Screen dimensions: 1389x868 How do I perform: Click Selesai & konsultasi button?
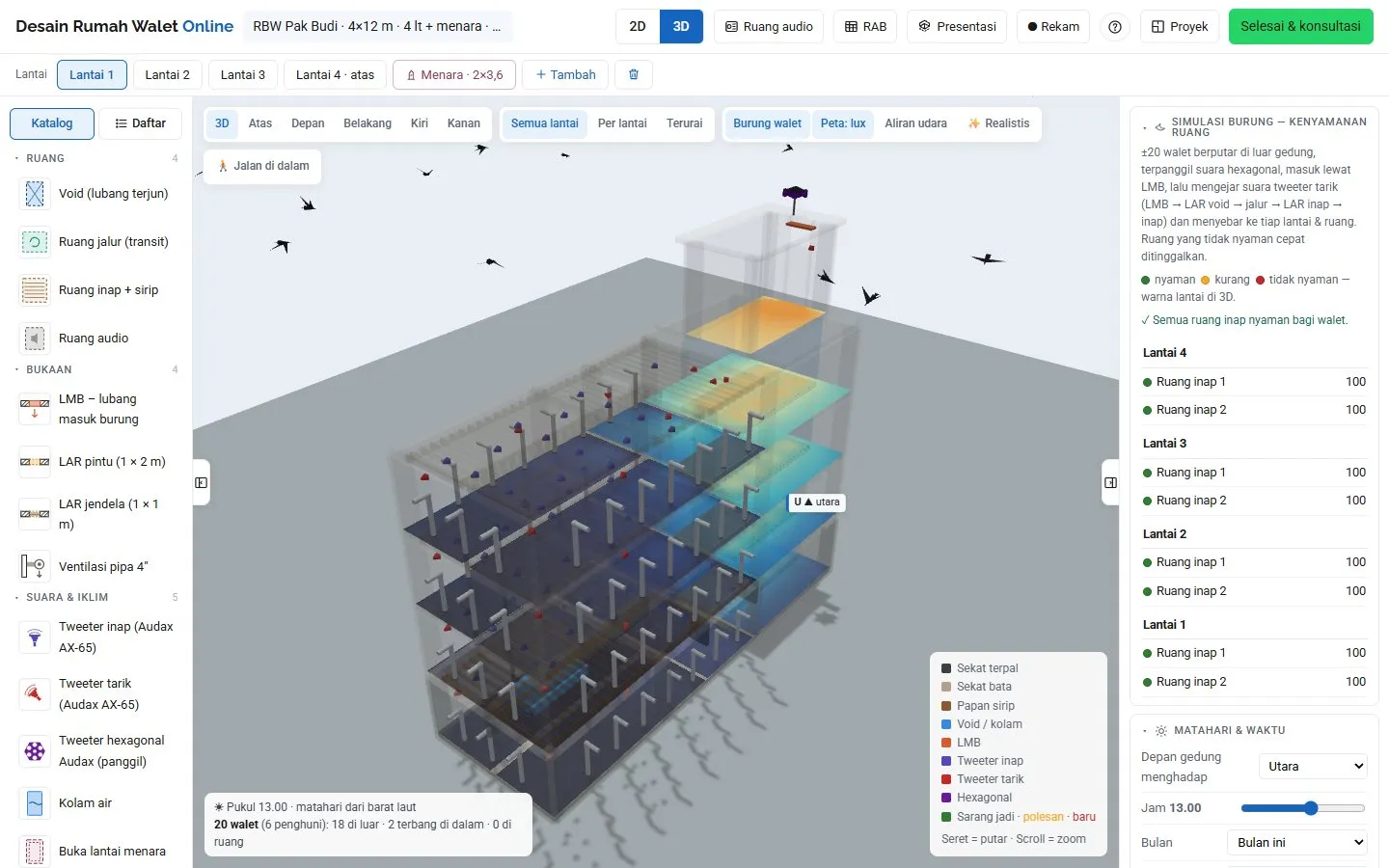(x=1300, y=27)
